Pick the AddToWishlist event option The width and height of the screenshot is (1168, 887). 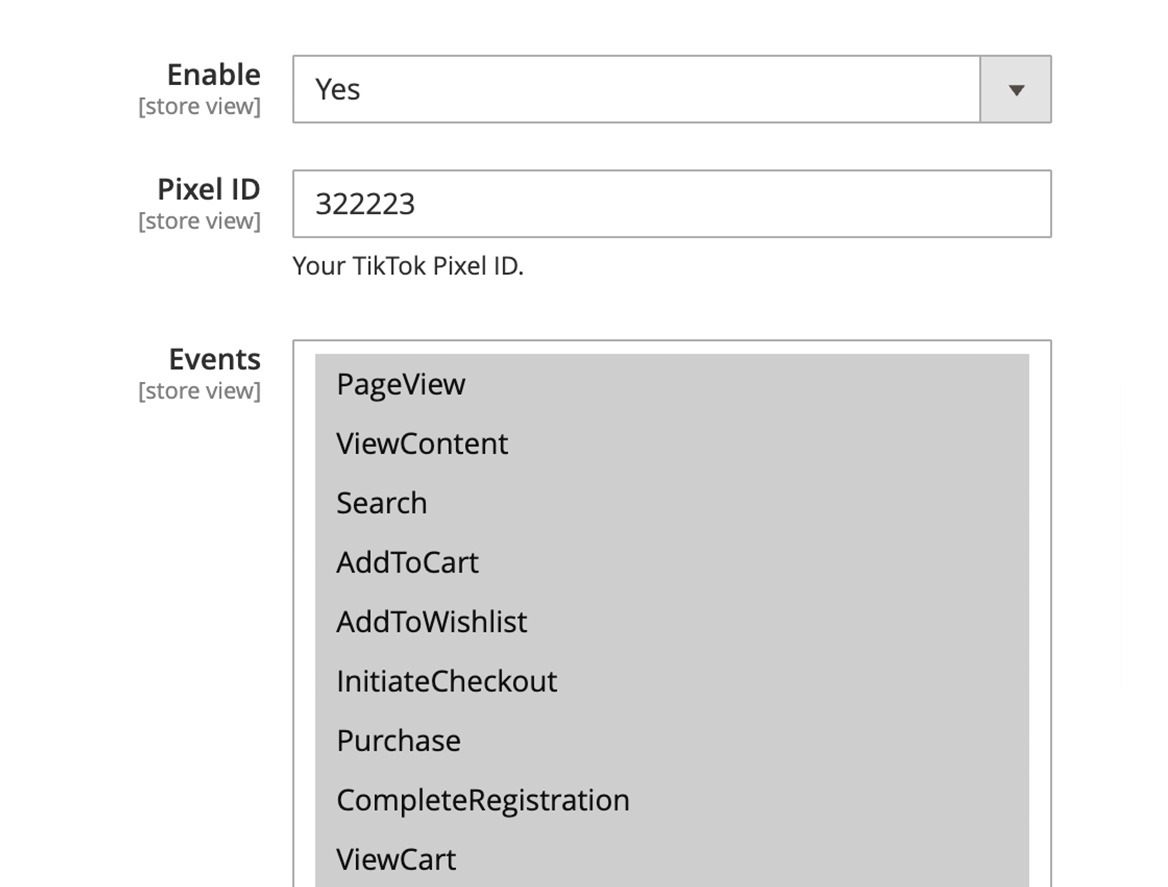click(x=431, y=622)
